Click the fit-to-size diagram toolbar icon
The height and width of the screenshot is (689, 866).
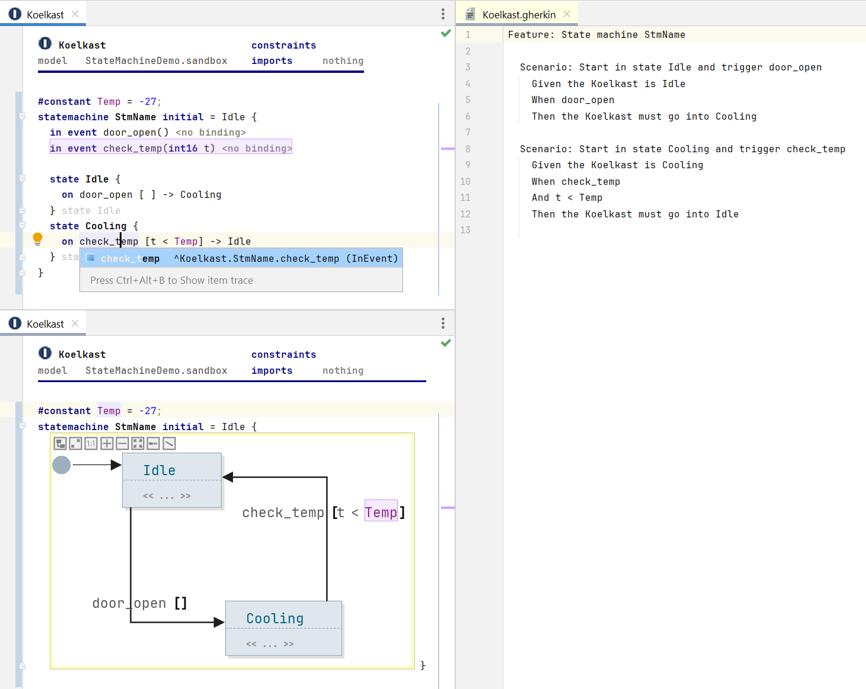click(138, 443)
